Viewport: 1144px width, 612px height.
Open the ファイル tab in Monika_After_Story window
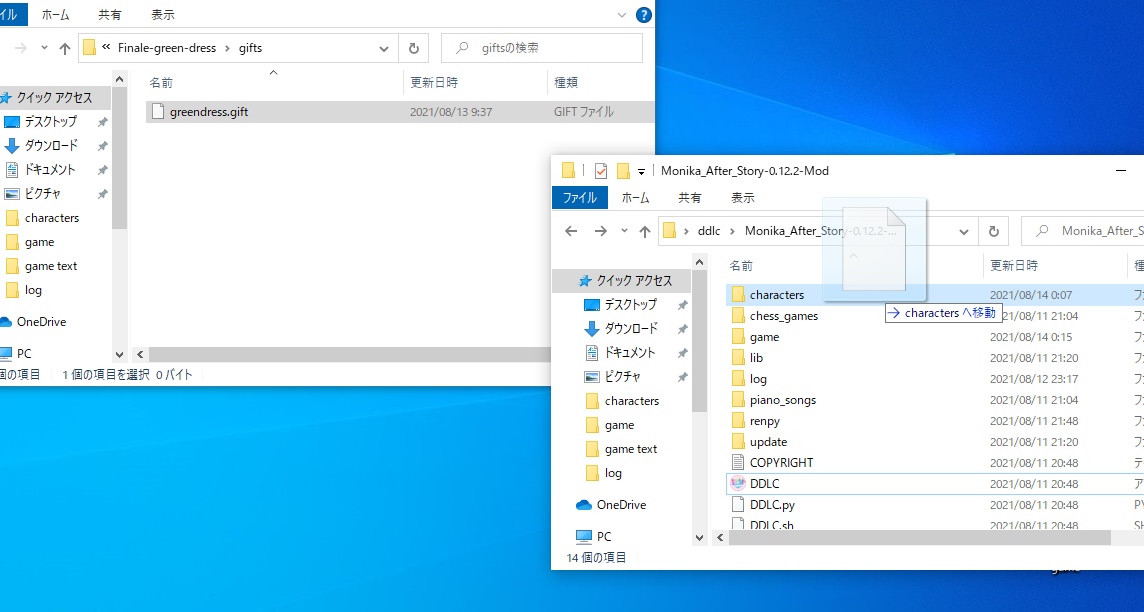coord(579,198)
